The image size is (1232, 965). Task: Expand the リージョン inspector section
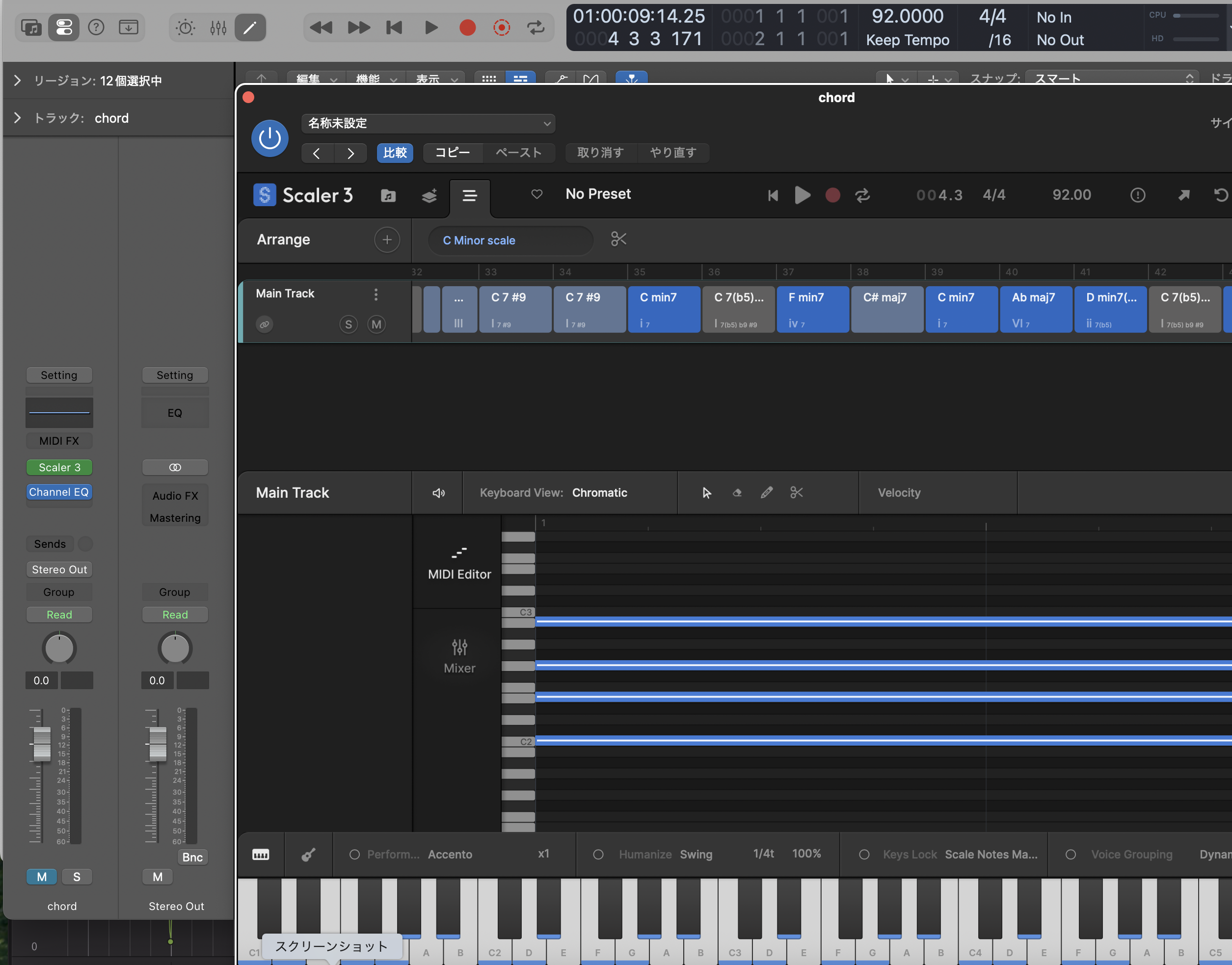tap(18, 81)
